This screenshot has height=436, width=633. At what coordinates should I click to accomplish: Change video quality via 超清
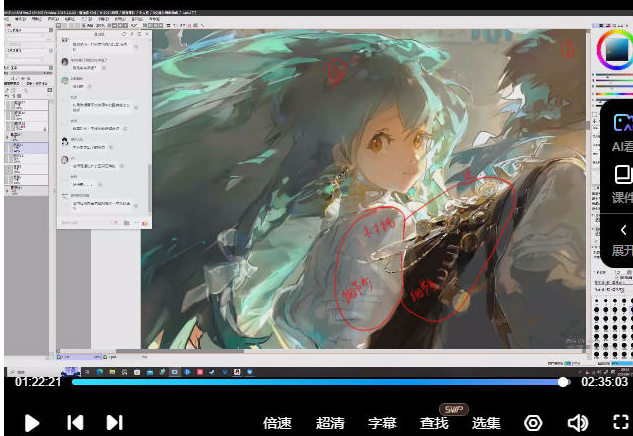pyautogui.click(x=330, y=423)
